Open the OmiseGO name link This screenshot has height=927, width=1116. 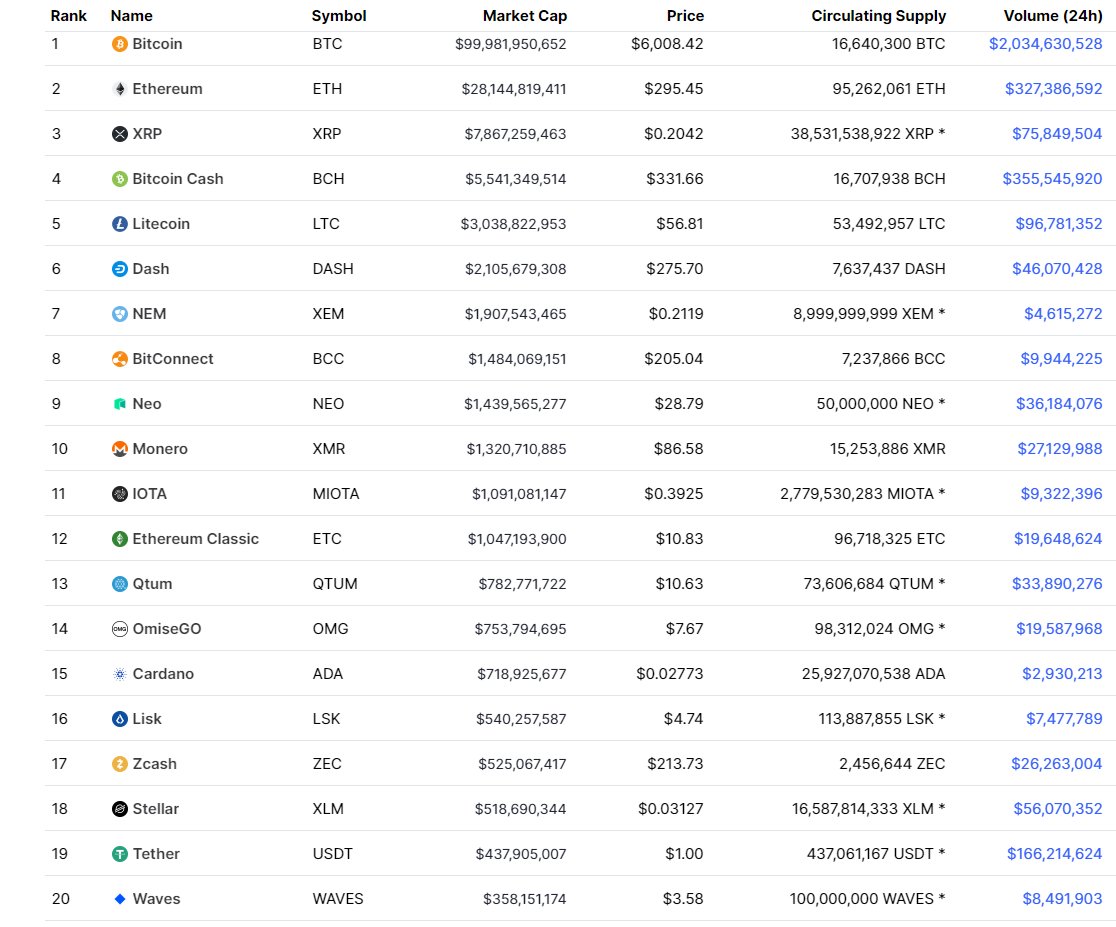click(x=167, y=629)
